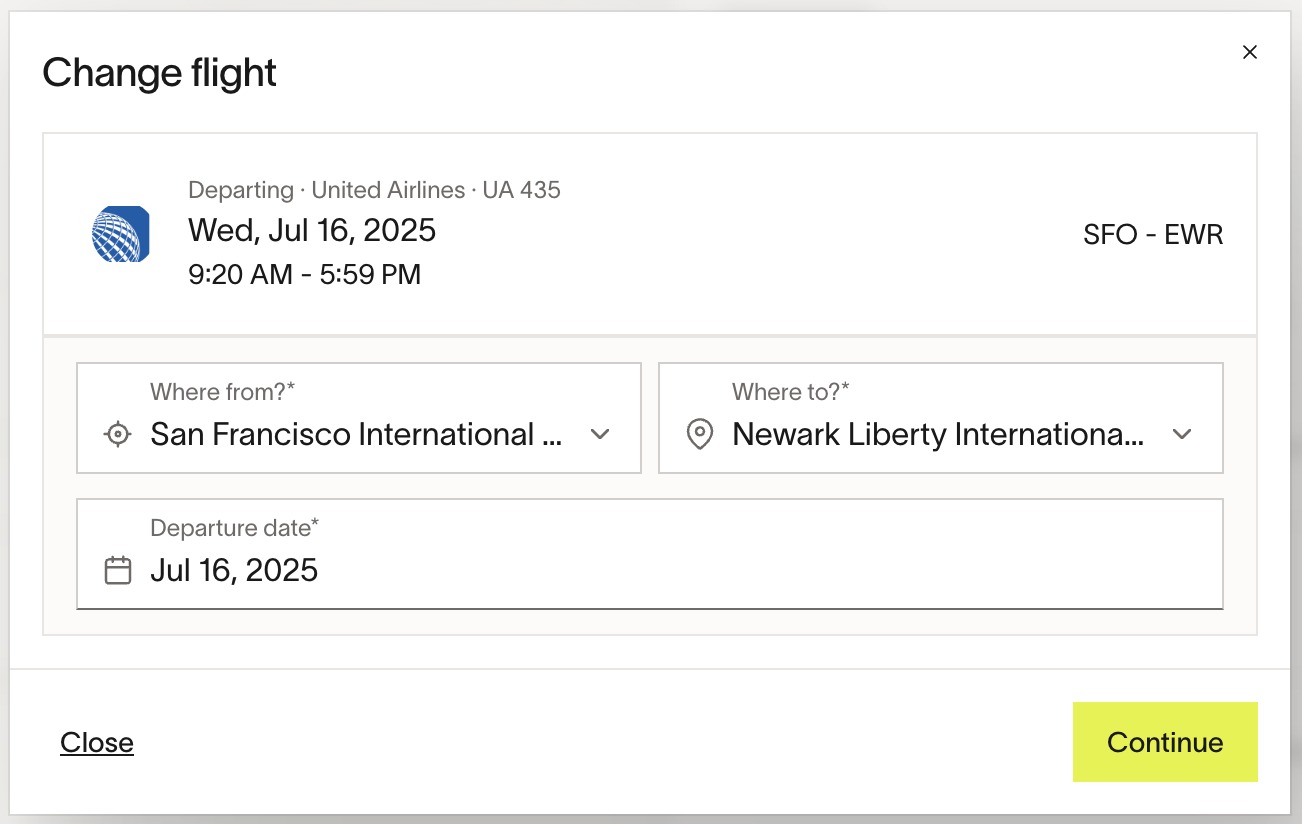The image size is (1302, 824).
Task: Click the Departing United Airlines UA 435 text
Action: (374, 190)
